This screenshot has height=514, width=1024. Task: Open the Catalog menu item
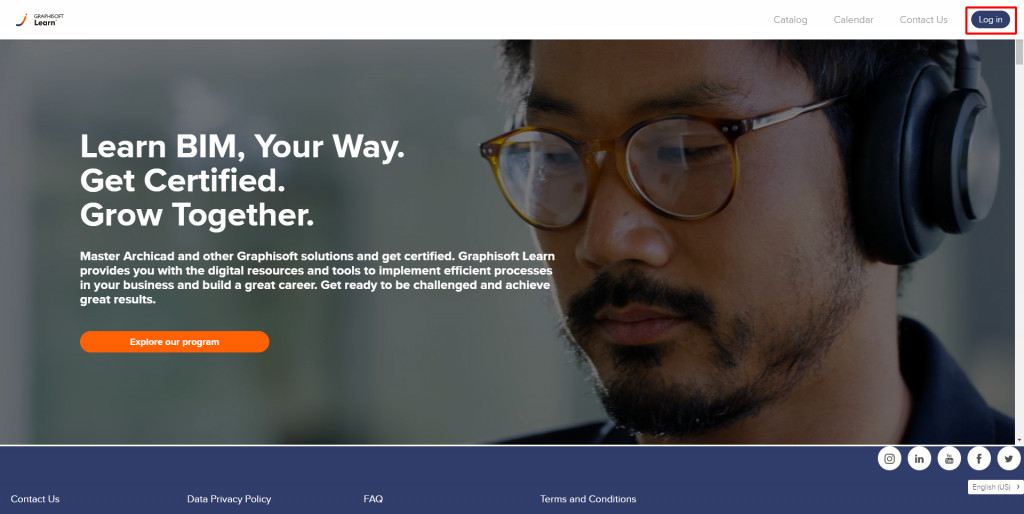(790, 20)
